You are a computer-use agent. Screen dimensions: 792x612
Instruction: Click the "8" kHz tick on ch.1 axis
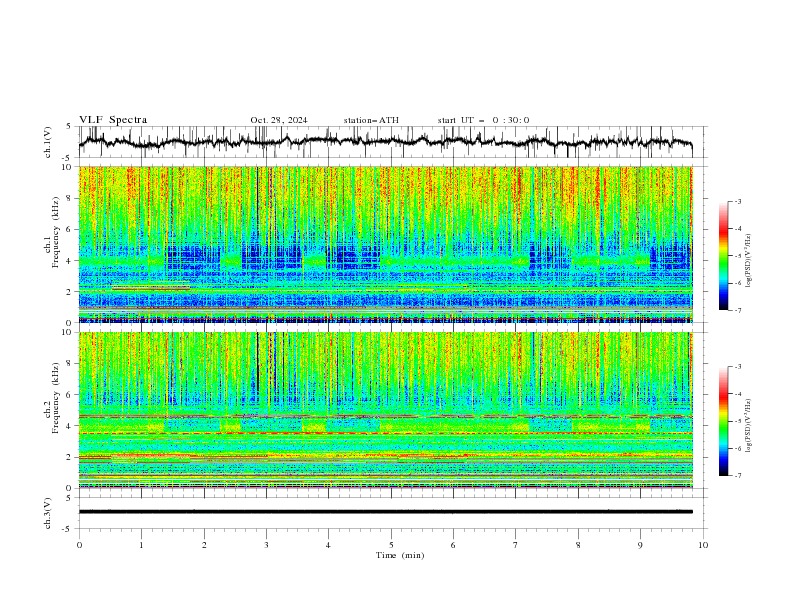pyautogui.click(x=70, y=198)
